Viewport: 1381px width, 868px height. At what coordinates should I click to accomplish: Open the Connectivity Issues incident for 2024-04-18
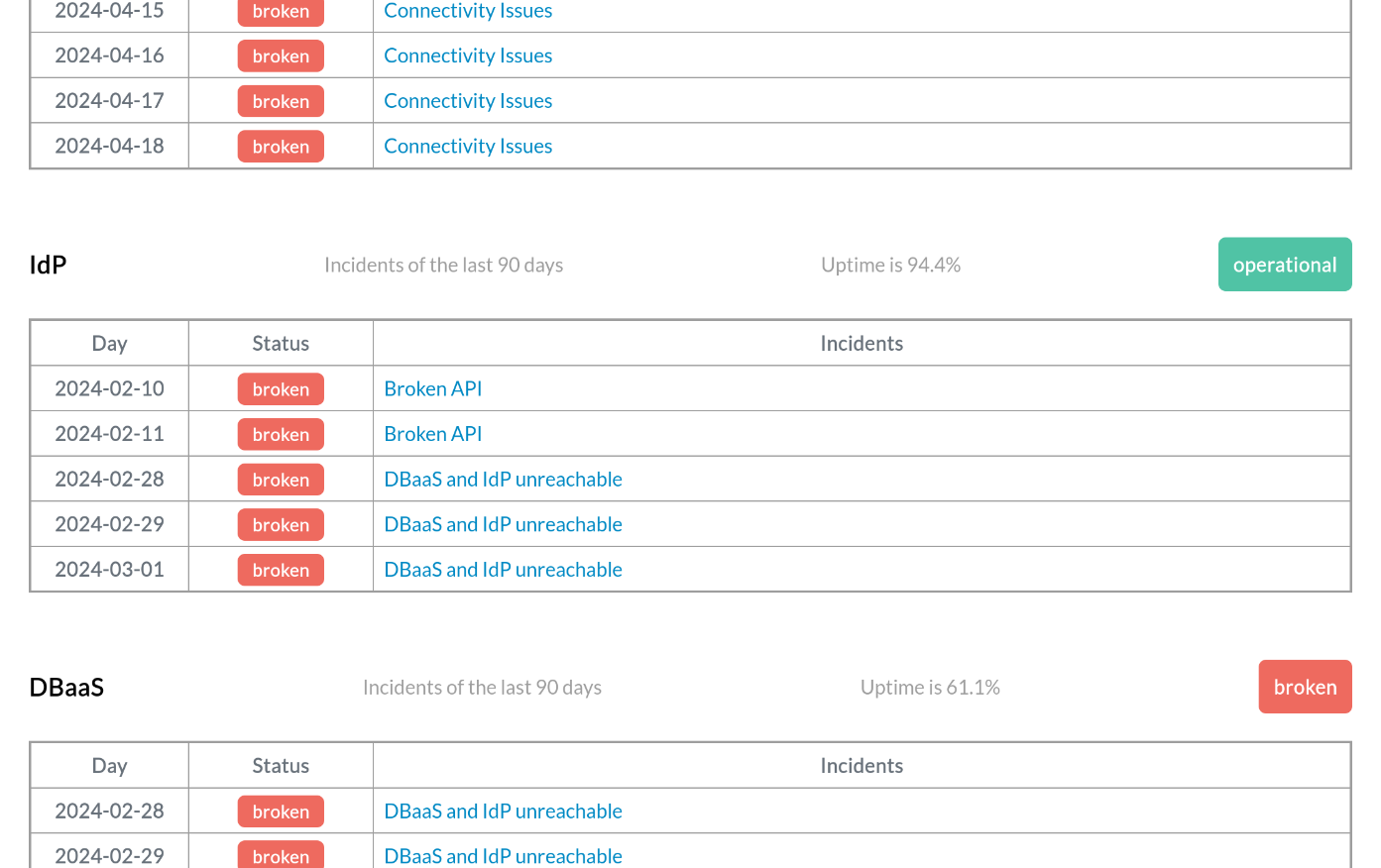click(x=467, y=146)
